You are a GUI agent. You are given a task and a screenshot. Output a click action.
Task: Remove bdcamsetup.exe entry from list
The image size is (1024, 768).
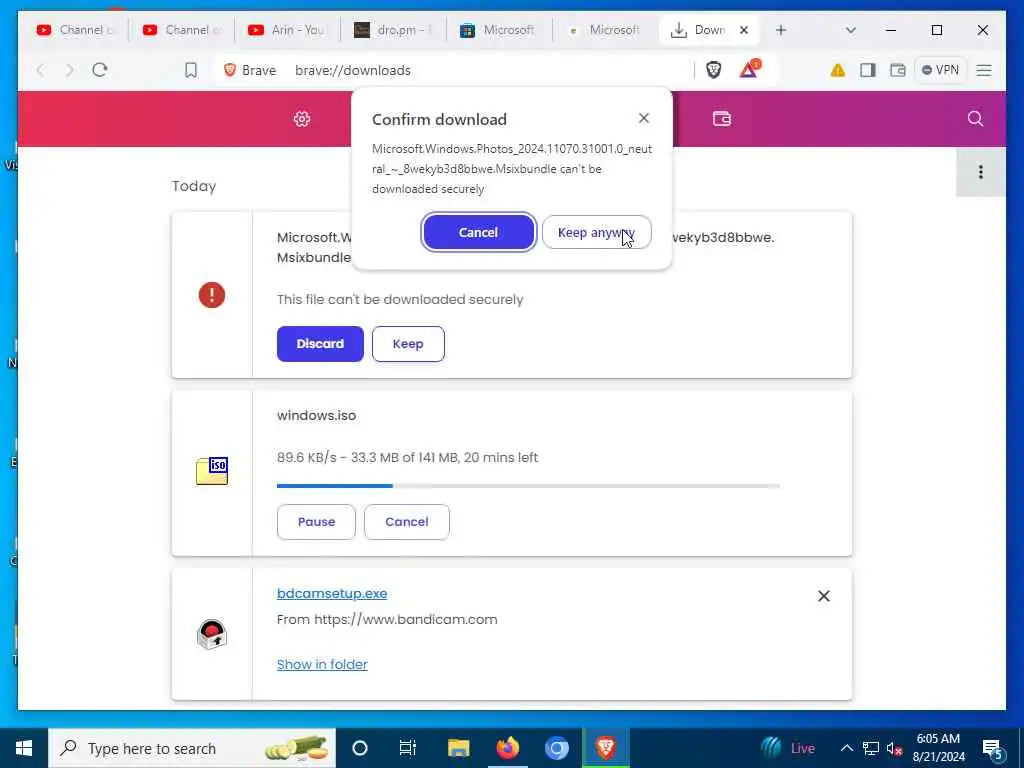coord(824,596)
